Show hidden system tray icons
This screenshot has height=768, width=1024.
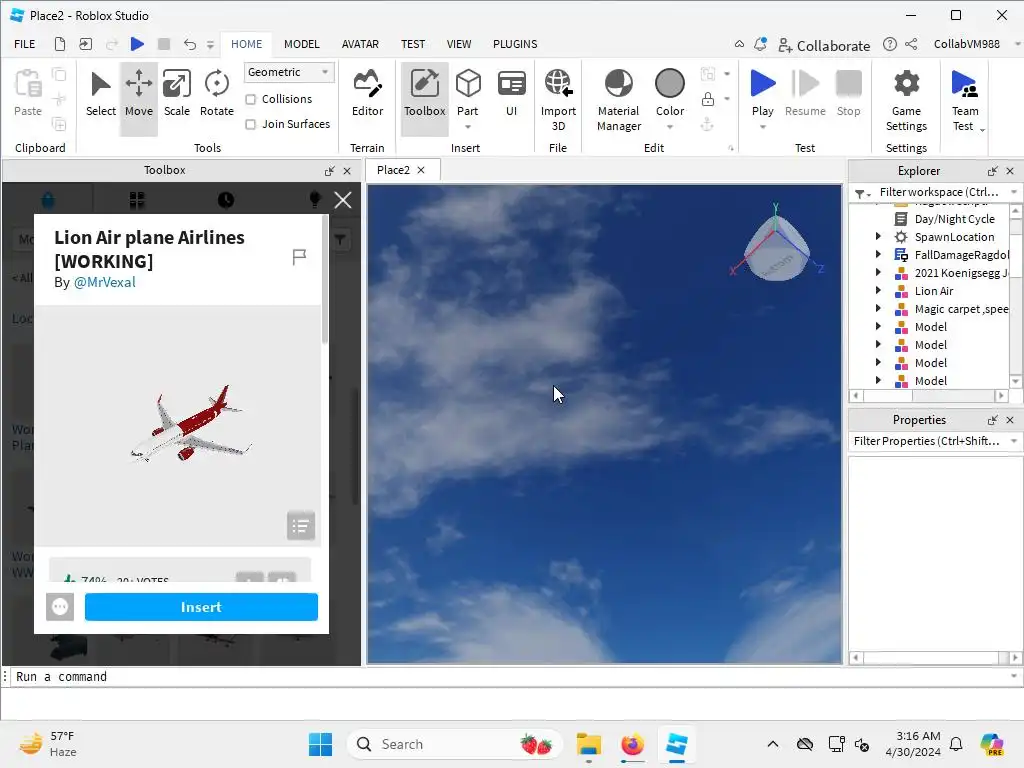[x=773, y=744]
